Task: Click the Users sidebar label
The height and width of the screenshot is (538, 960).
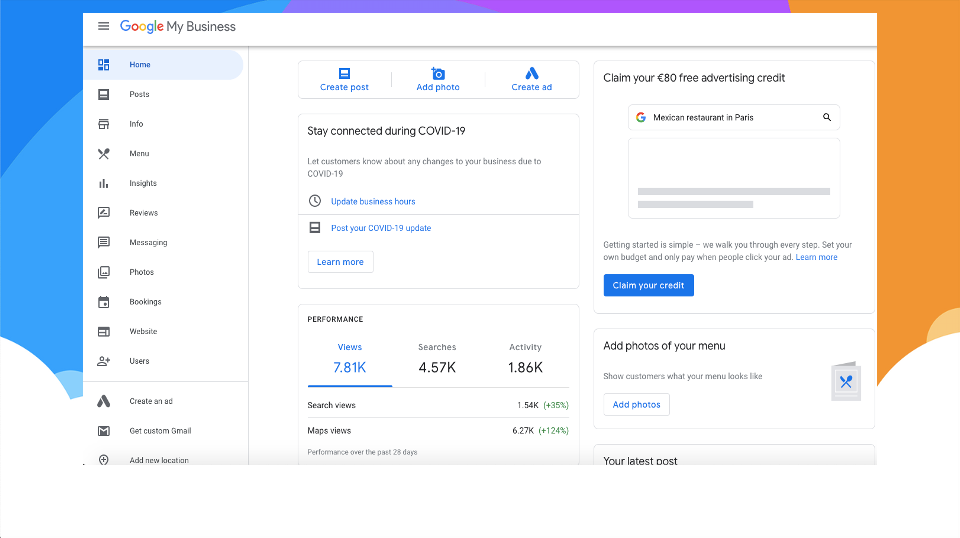Action: point(139,361)
